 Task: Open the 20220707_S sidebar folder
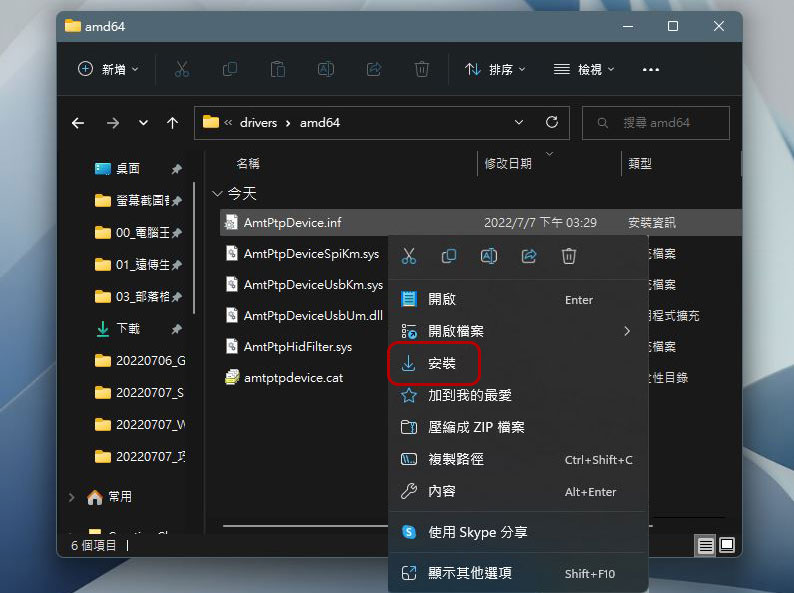tap(139, 392)
